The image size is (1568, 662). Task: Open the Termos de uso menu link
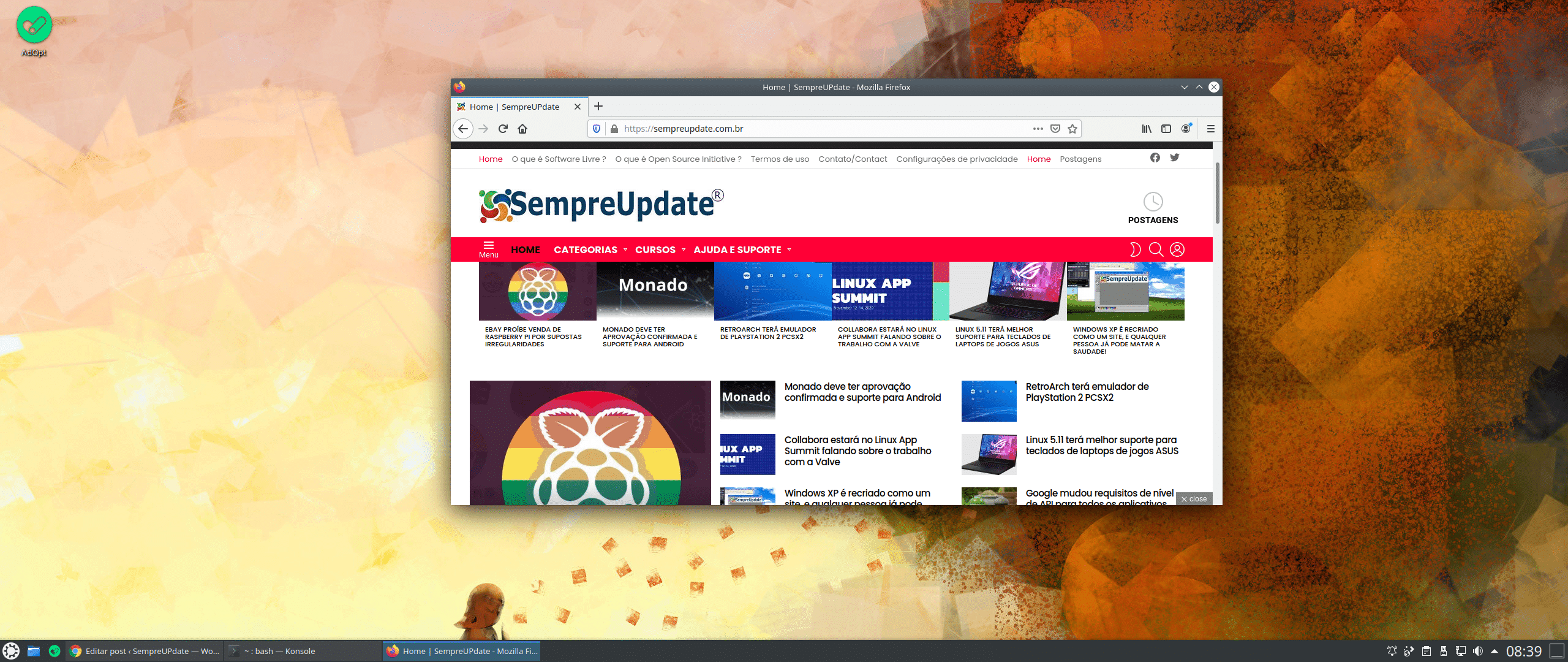[x=780, y=159]
